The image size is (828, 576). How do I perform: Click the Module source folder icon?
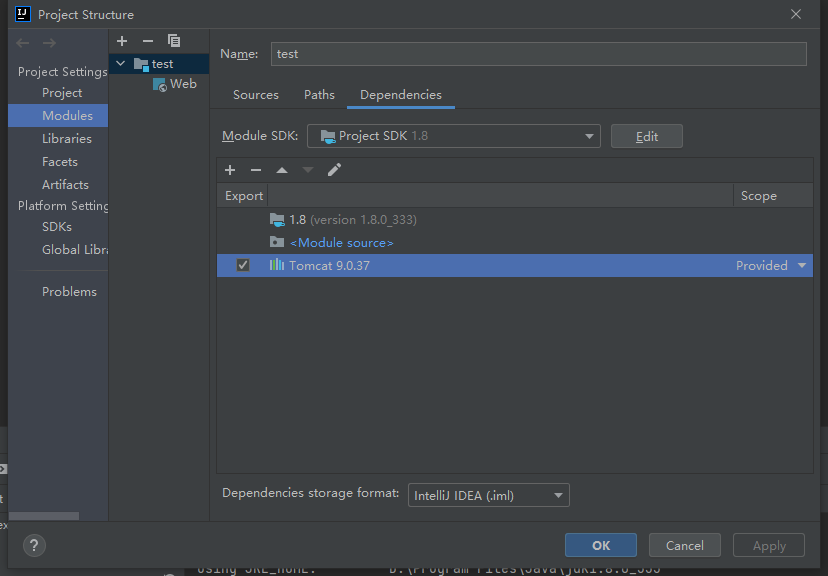pos(277,242)
